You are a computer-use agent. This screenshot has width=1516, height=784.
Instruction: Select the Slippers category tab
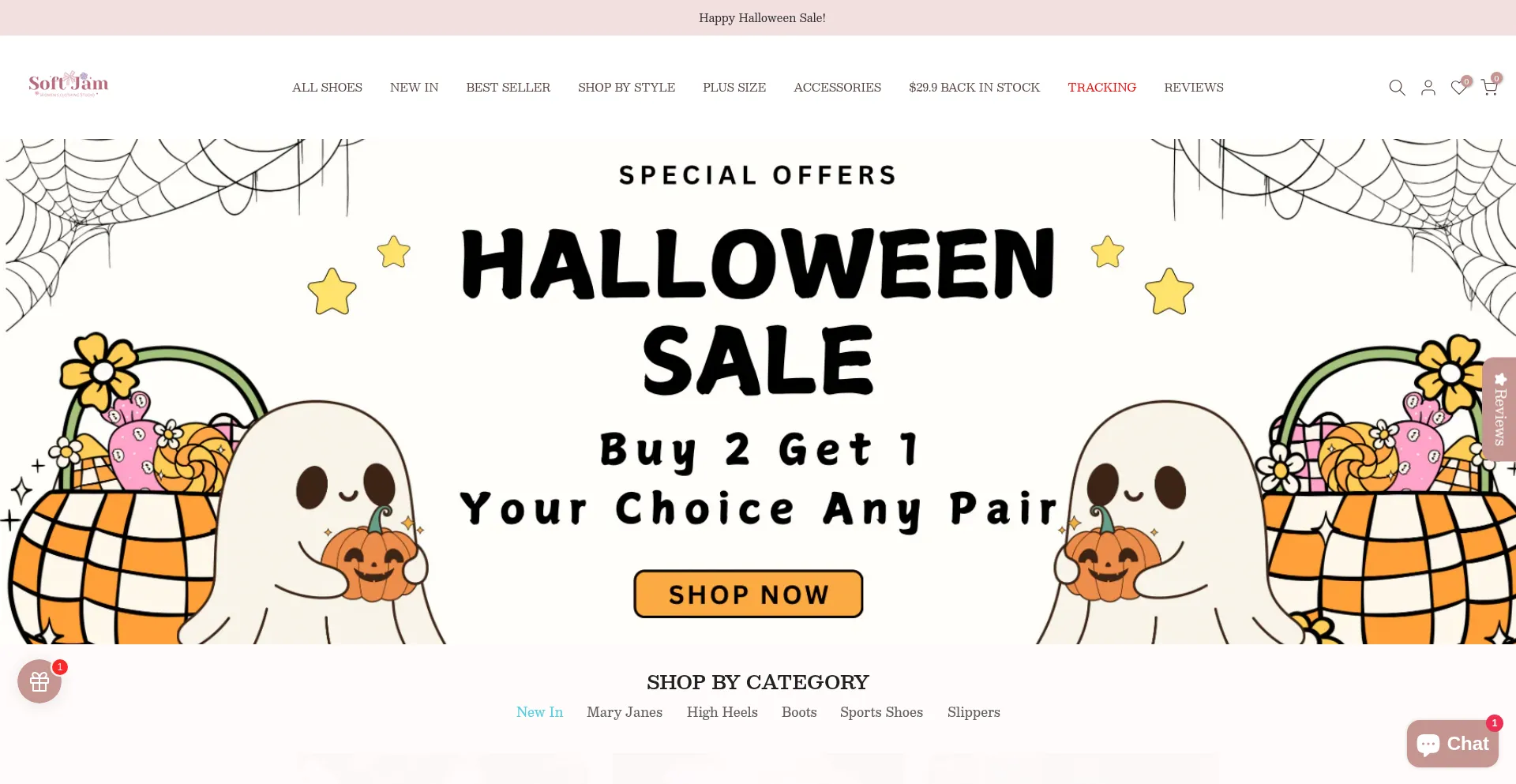click(974, 712)
